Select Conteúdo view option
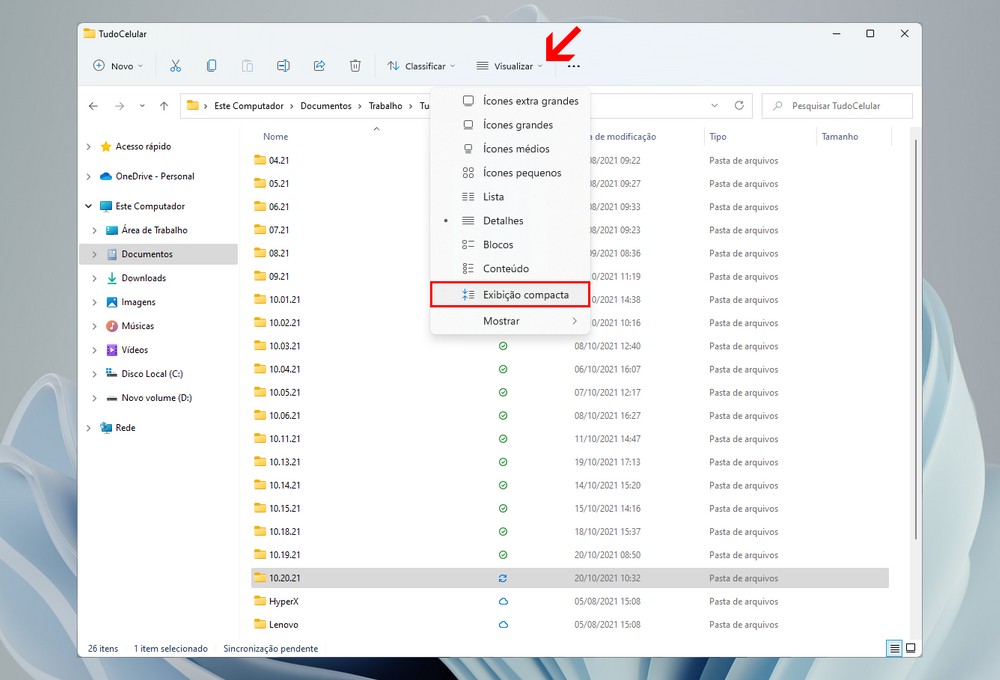Viewport: 1000px width, 680px height. 510,269
